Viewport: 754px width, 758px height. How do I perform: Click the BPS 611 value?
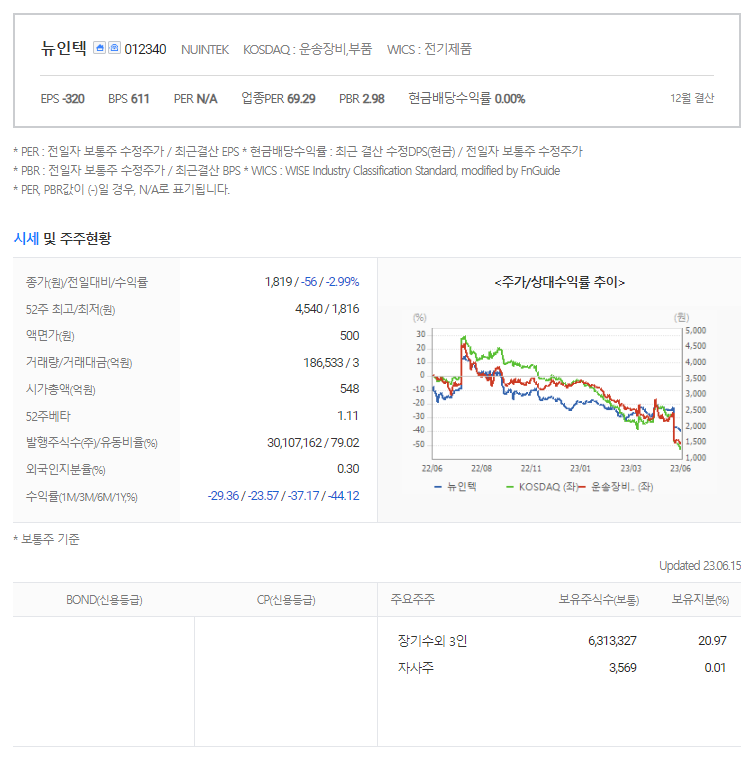pos(129,99)
